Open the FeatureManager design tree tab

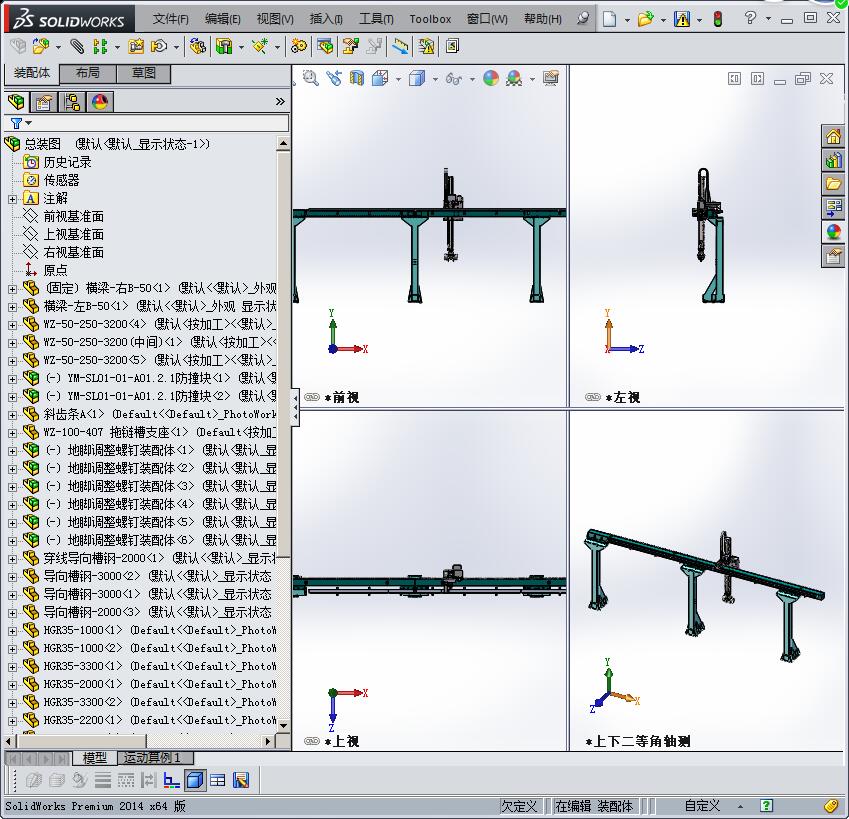point(16,102)
